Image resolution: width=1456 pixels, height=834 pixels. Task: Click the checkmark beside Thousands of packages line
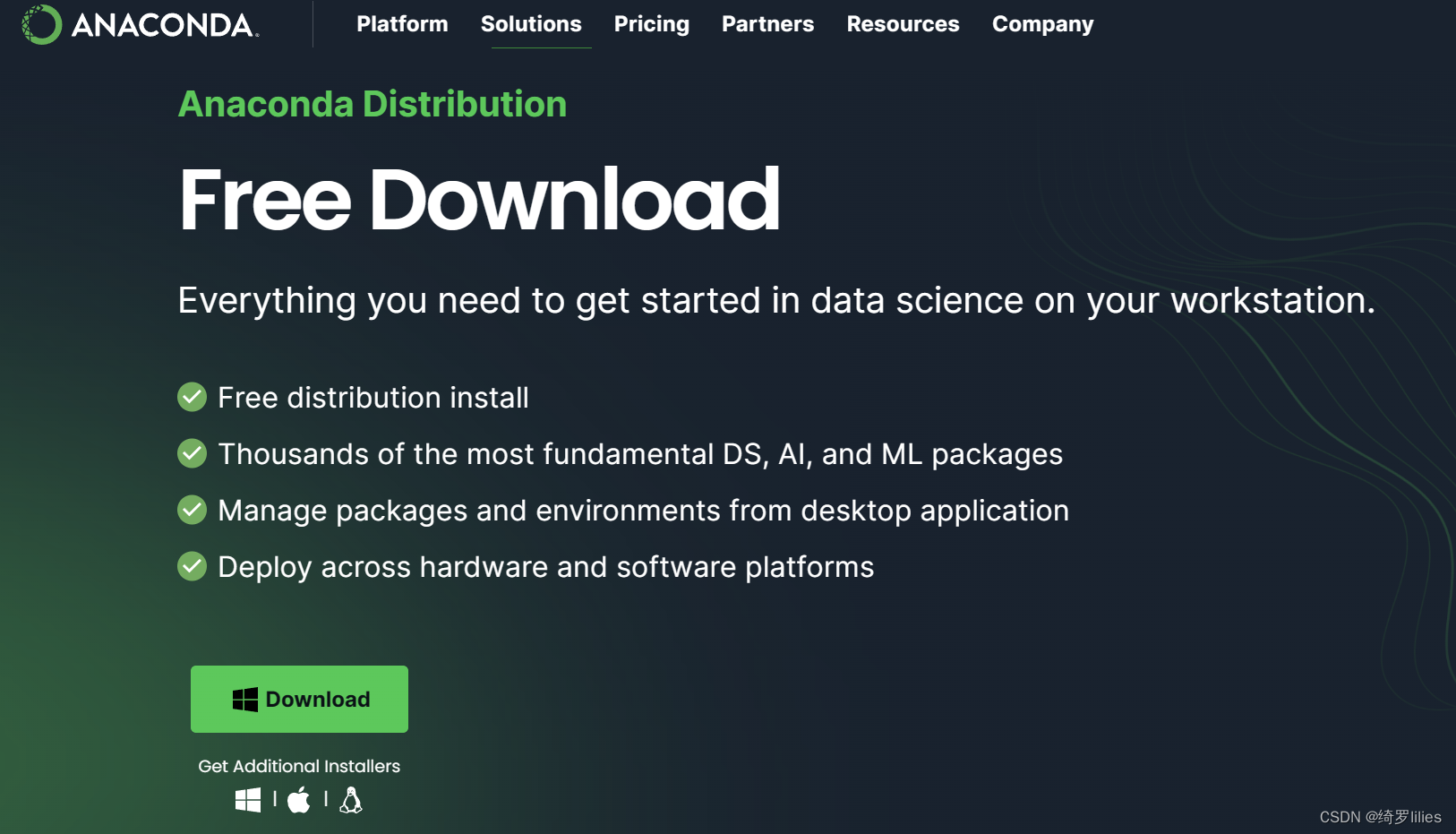[192, 453]
